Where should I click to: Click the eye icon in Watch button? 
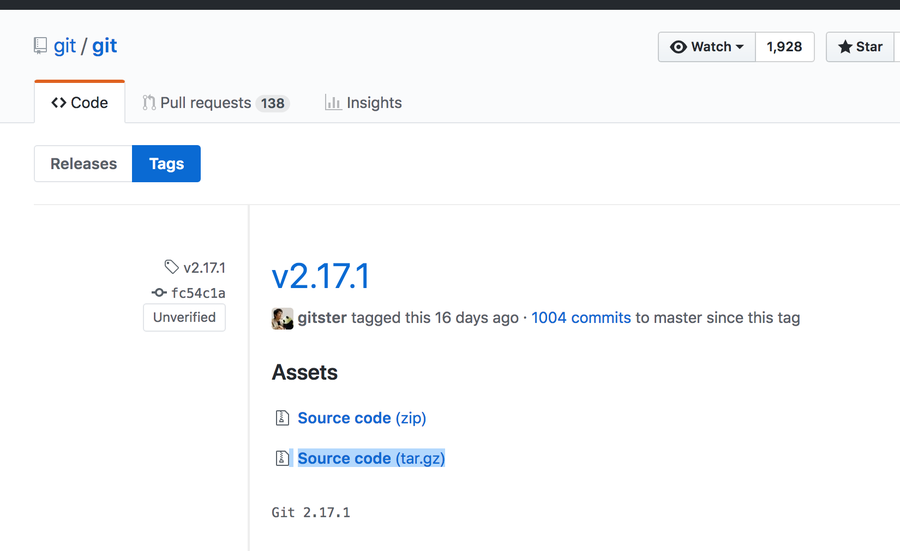[678, 47]
